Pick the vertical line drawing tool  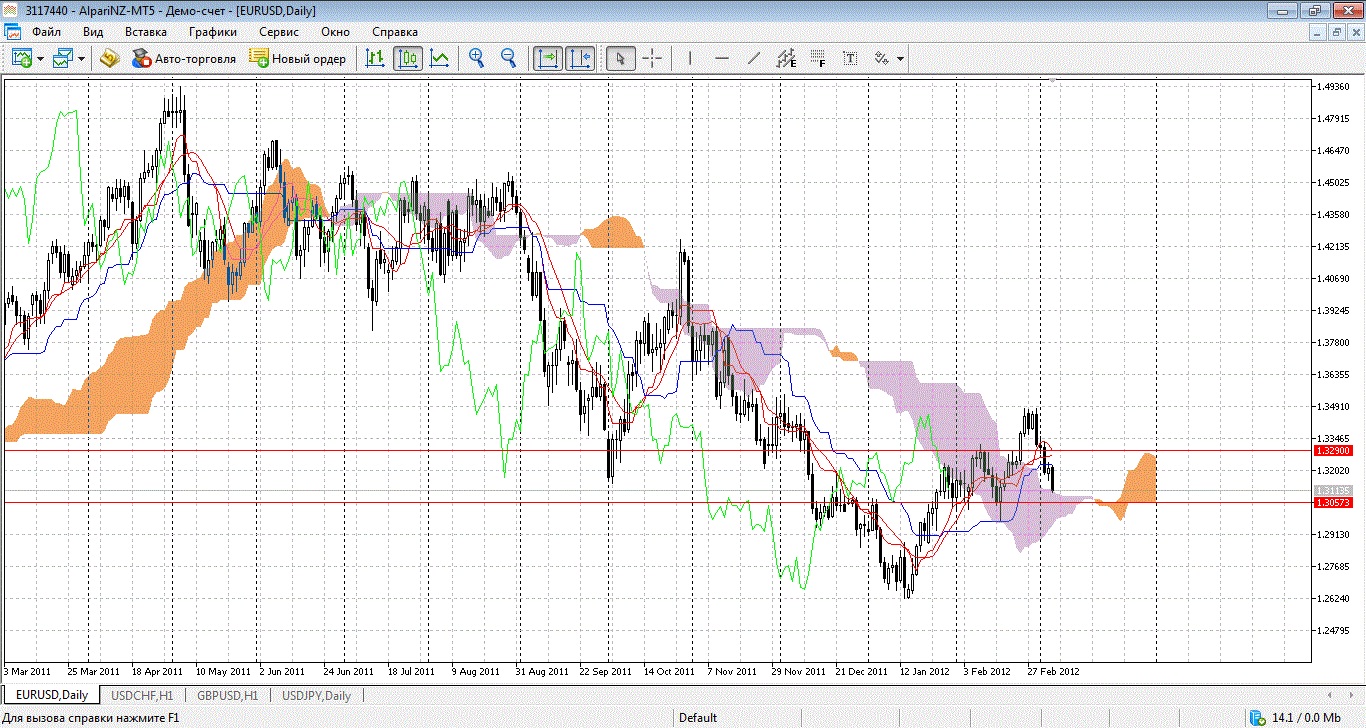click(689, 58)
